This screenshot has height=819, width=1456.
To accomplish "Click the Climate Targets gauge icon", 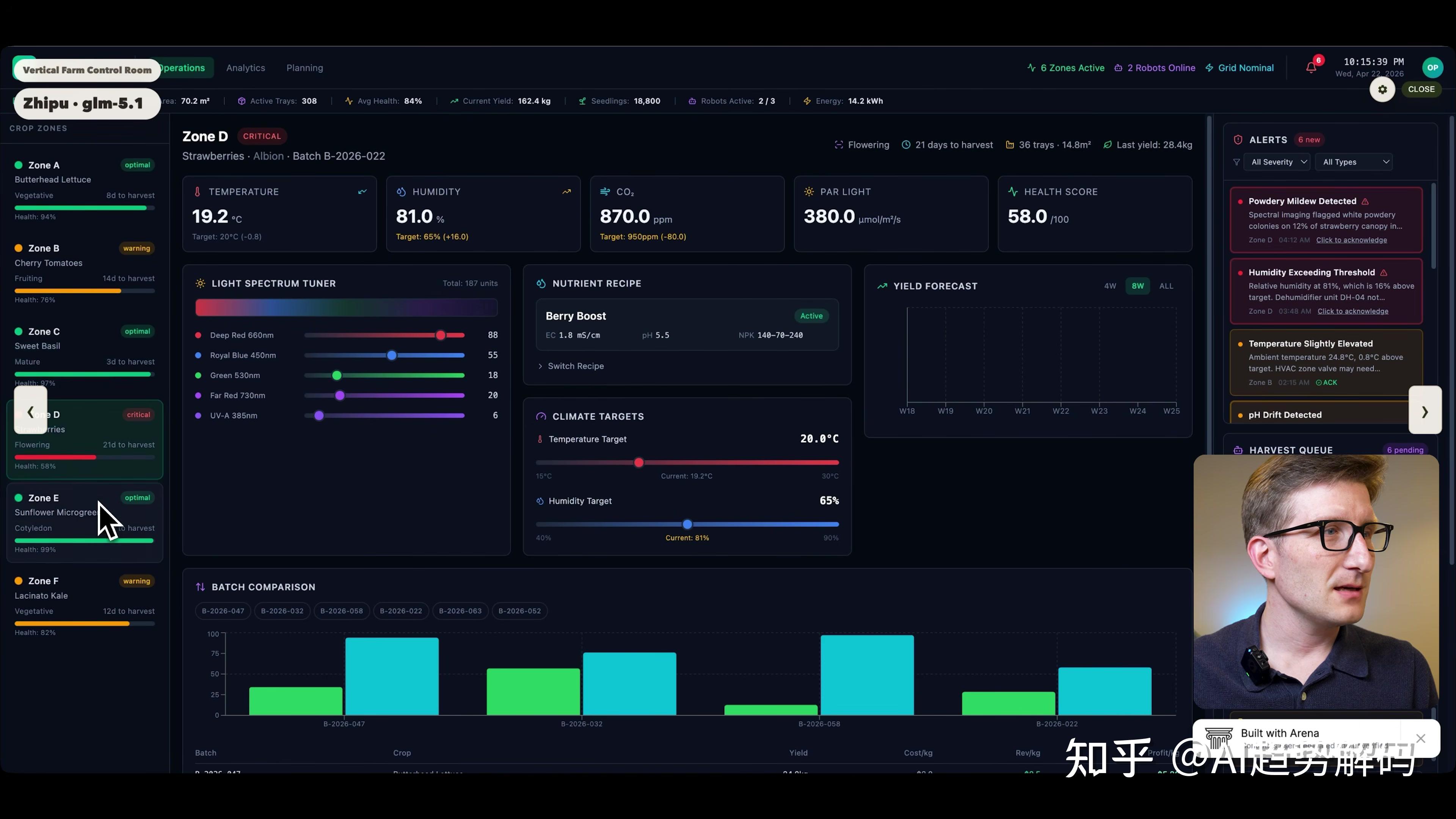I will click(541, 417).
